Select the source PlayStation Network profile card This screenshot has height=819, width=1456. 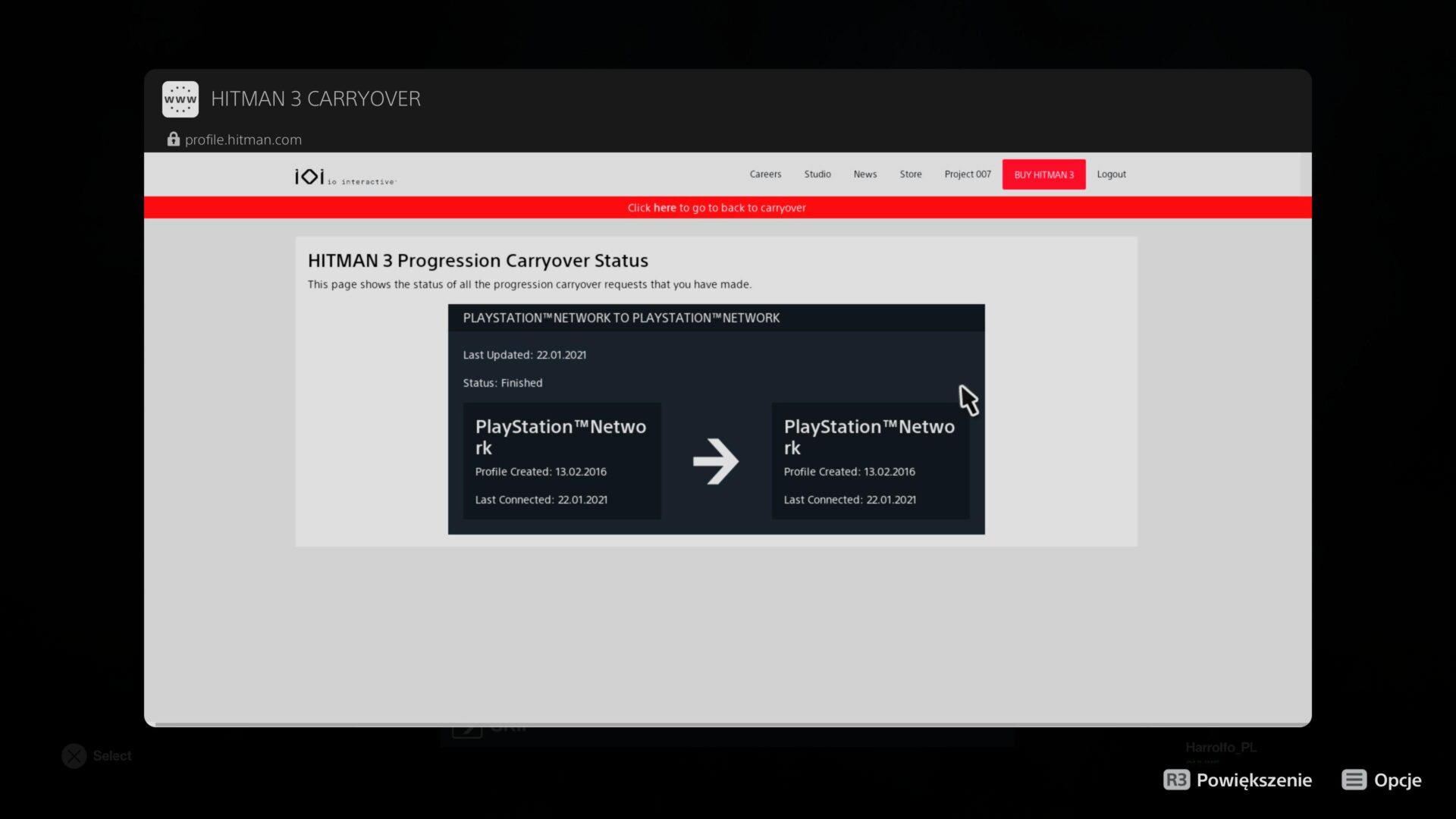point(561,461)
